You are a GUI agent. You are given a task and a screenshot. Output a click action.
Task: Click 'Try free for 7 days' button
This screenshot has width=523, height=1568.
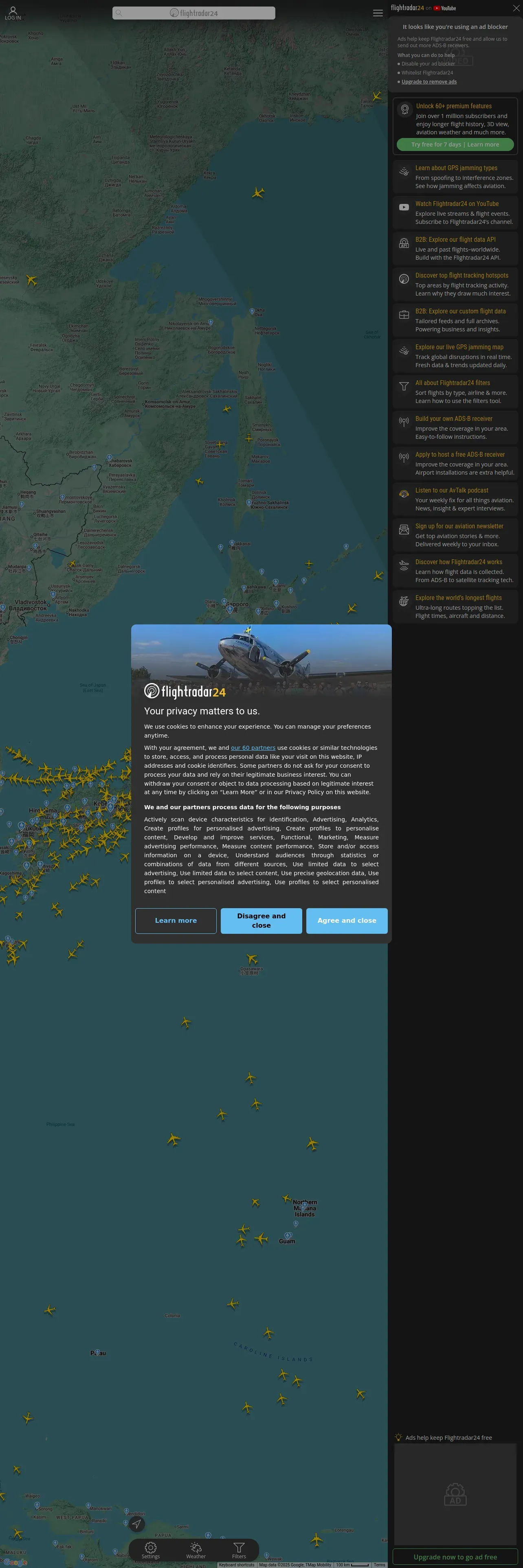(455, 145)
